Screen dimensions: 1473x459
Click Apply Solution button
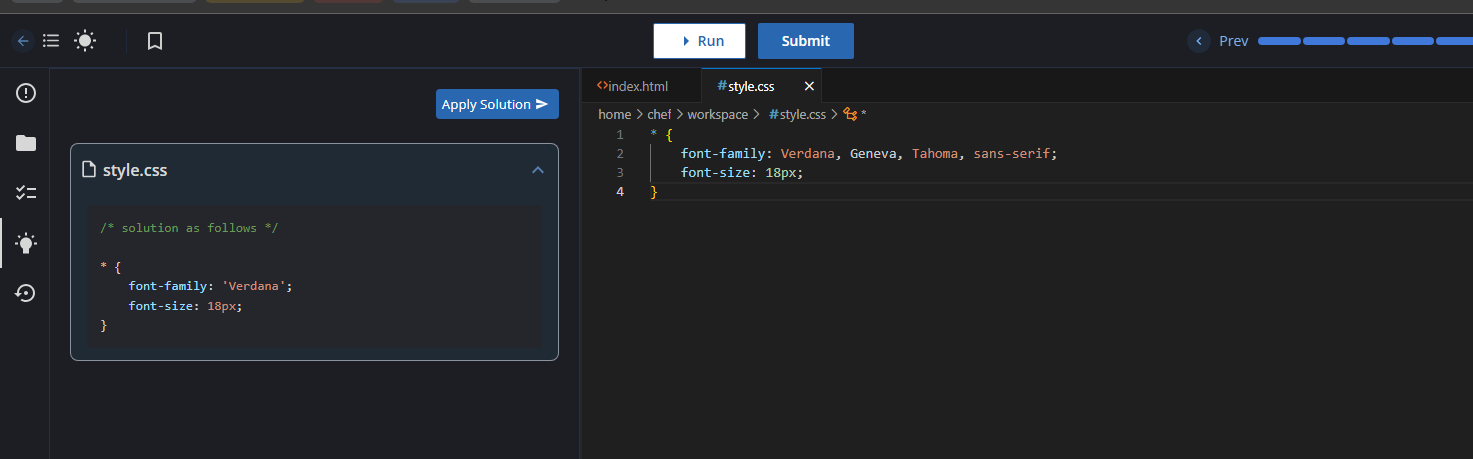pyautogui.click(x=497, y=104)
